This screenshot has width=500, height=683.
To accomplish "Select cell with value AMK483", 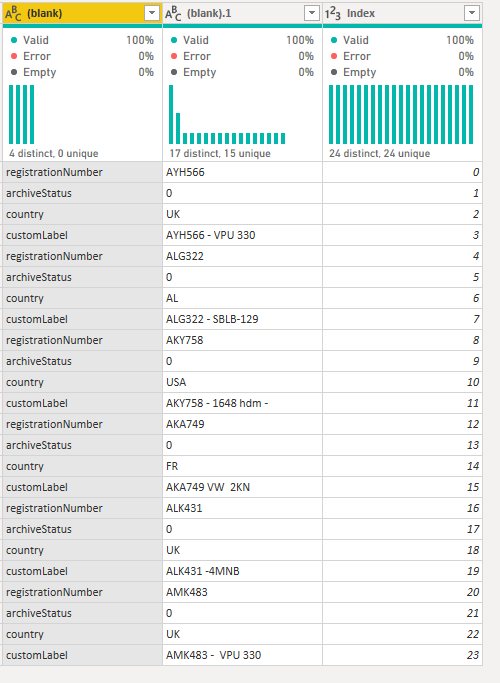I will pyautogui.click(x=242, y=592).
